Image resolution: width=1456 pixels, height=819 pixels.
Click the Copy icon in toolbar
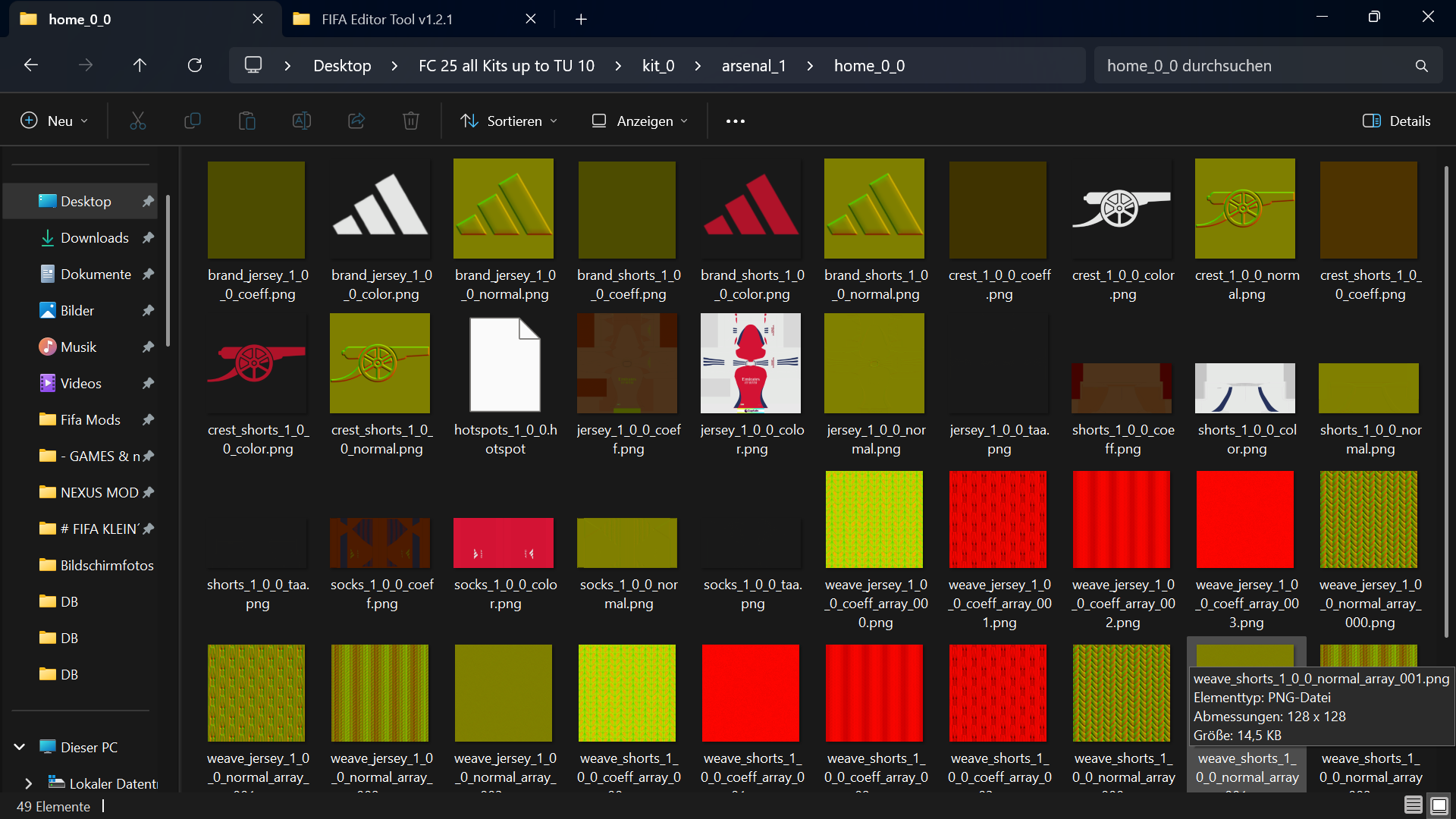193,121
